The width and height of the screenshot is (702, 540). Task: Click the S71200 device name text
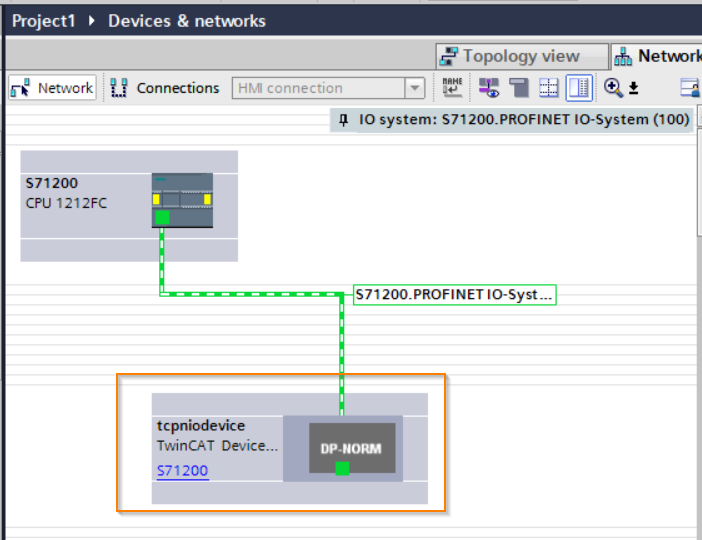52,183
